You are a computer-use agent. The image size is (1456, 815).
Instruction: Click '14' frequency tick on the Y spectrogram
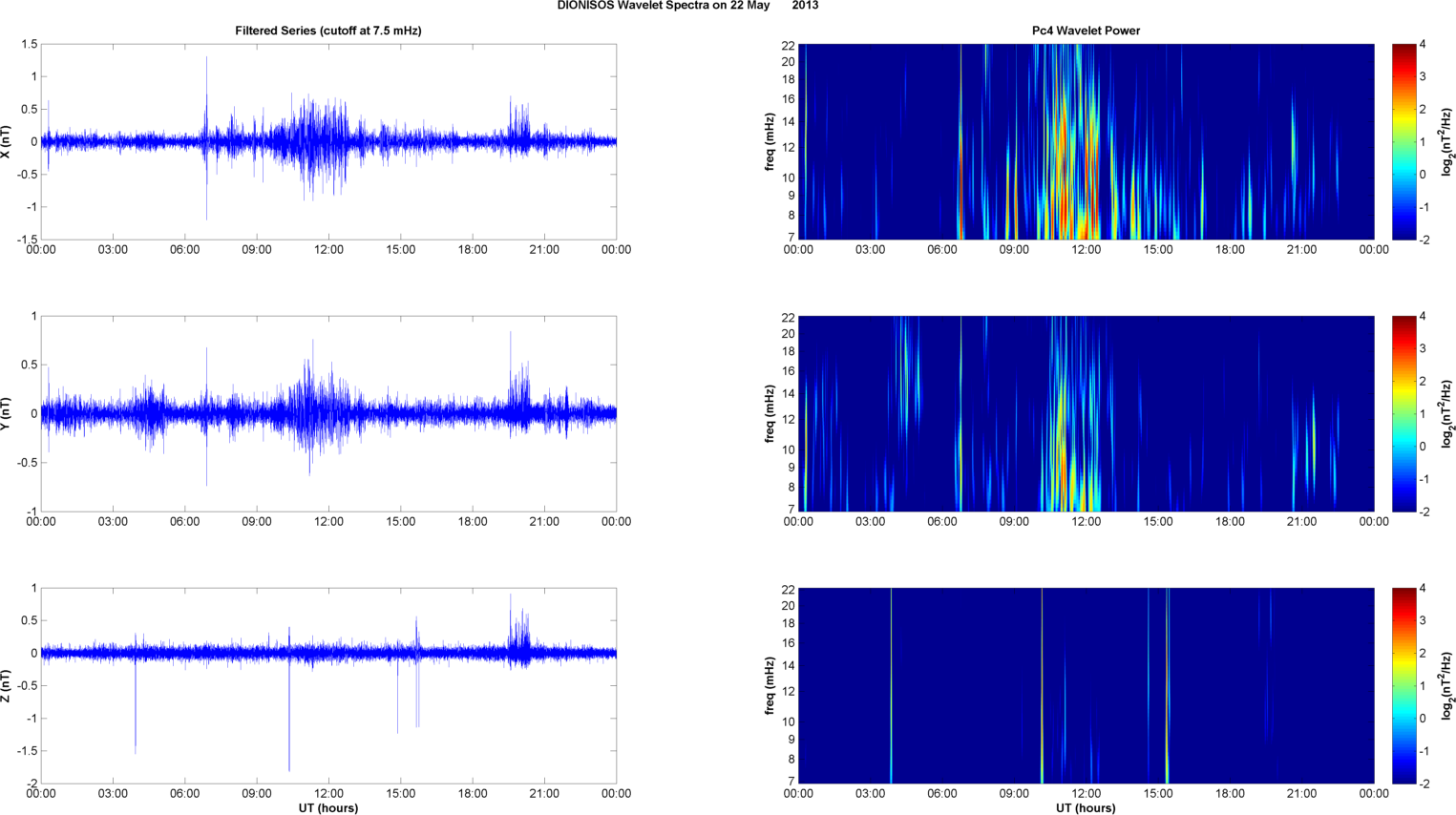pos(789,393)
